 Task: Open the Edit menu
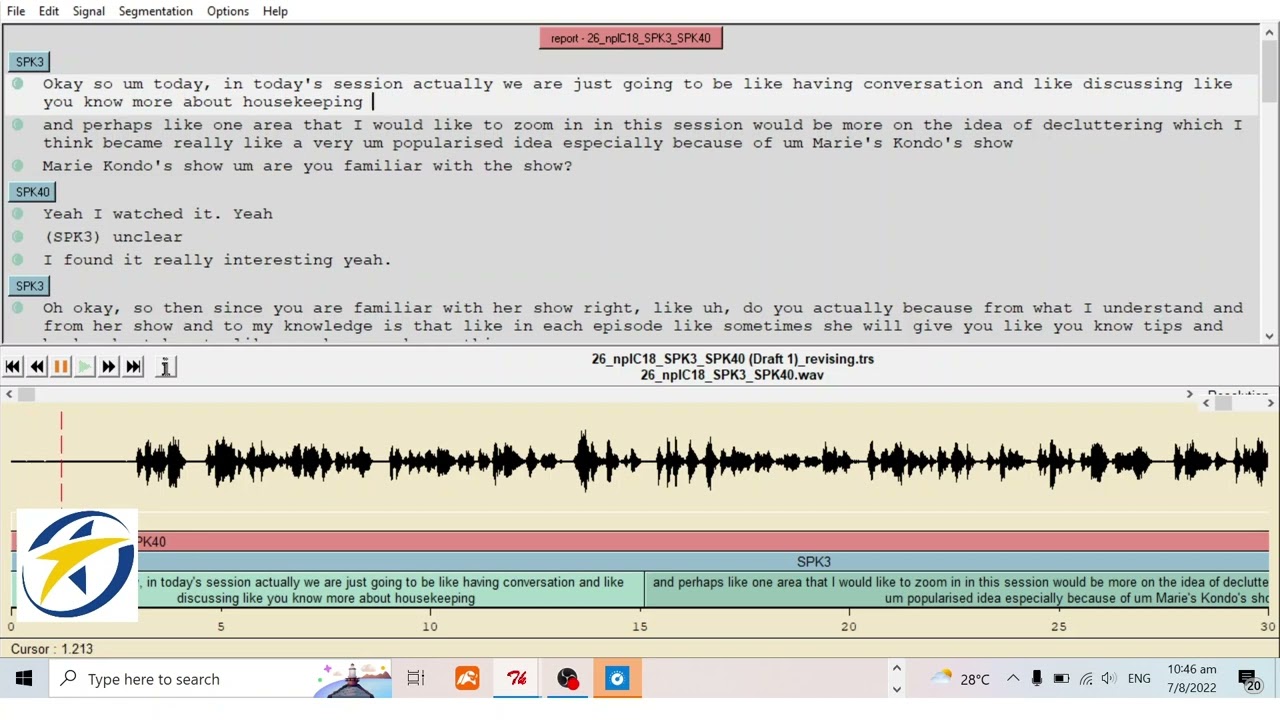click(x=49, y=11)
